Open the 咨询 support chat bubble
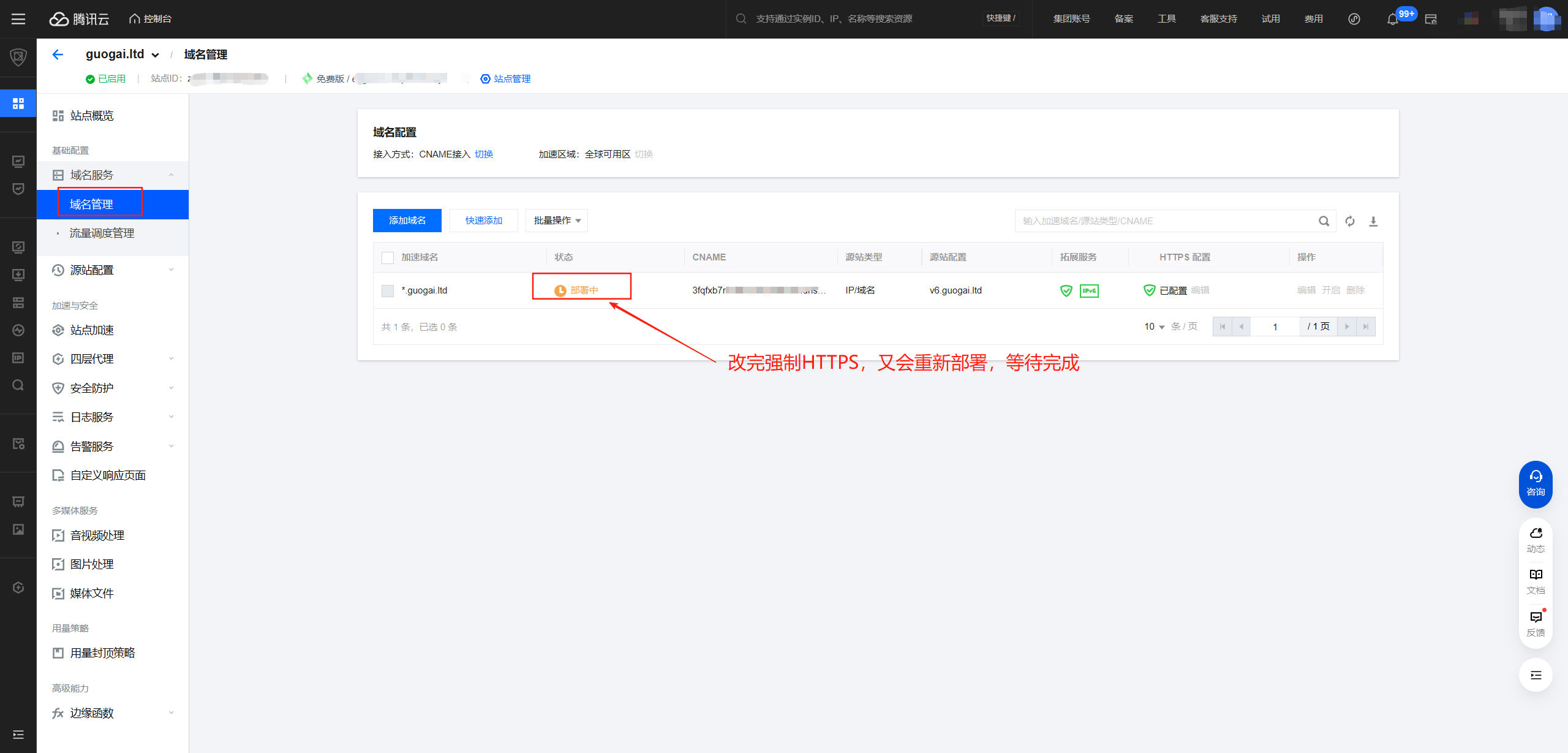 (1536, 483)
